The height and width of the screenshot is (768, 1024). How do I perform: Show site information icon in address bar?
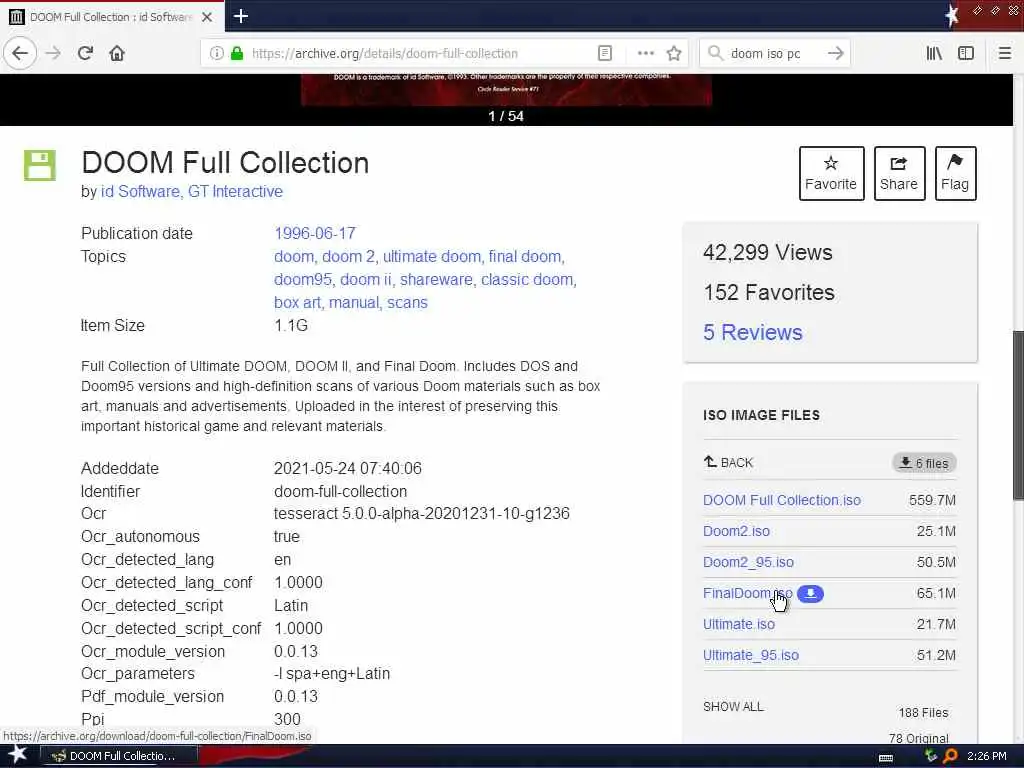[x=217, y=54]
